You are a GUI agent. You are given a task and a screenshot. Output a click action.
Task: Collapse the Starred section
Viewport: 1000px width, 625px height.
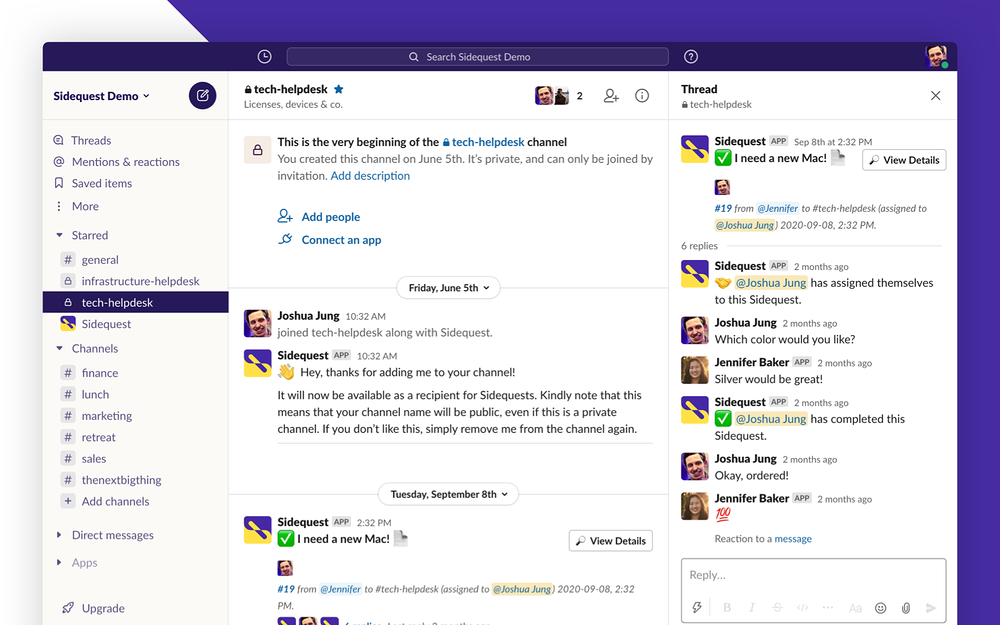[59, 235]
